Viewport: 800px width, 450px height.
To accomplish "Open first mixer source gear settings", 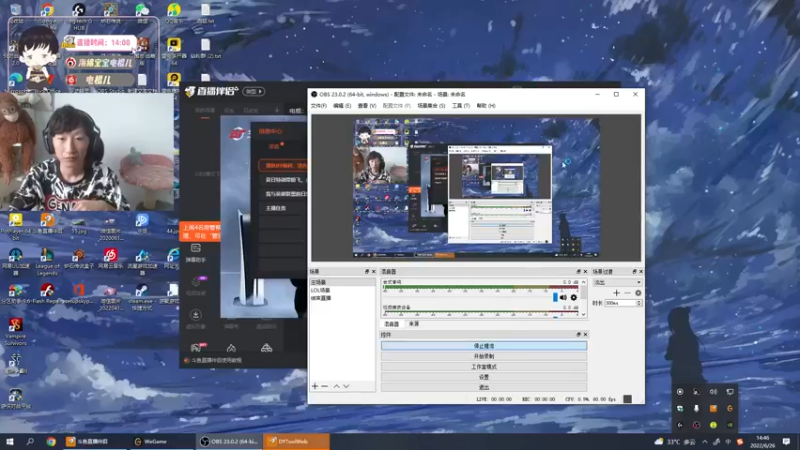I will point(573,297).
